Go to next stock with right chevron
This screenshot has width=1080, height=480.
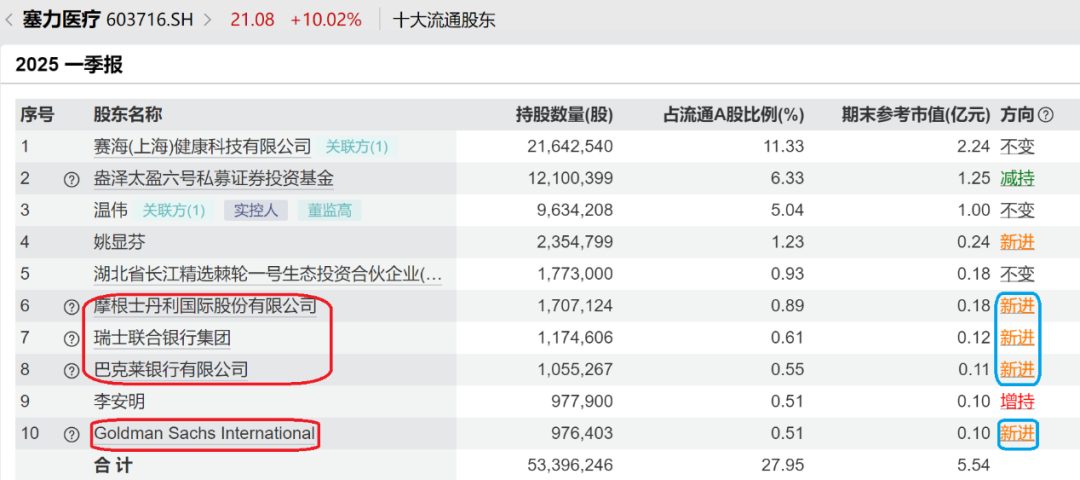pos(207,20)
